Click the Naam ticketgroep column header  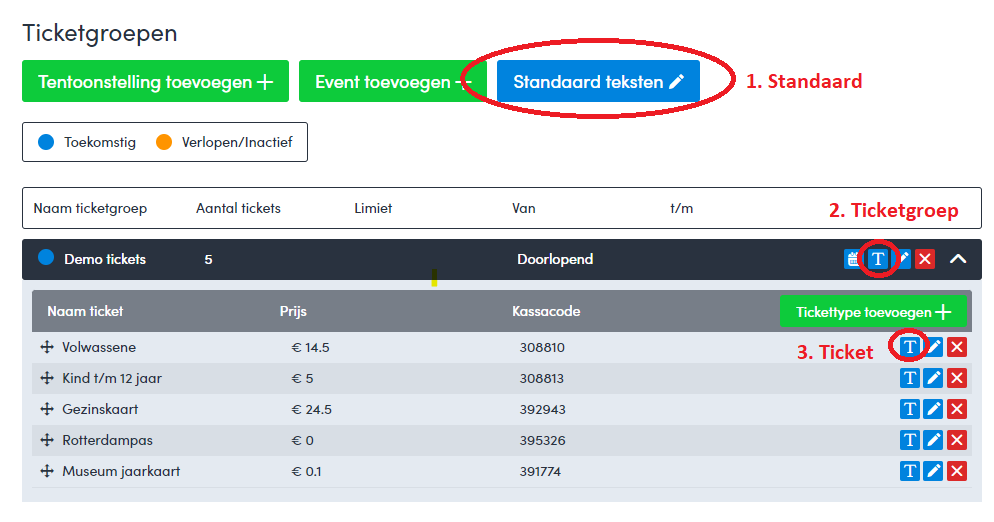[90, 208]
